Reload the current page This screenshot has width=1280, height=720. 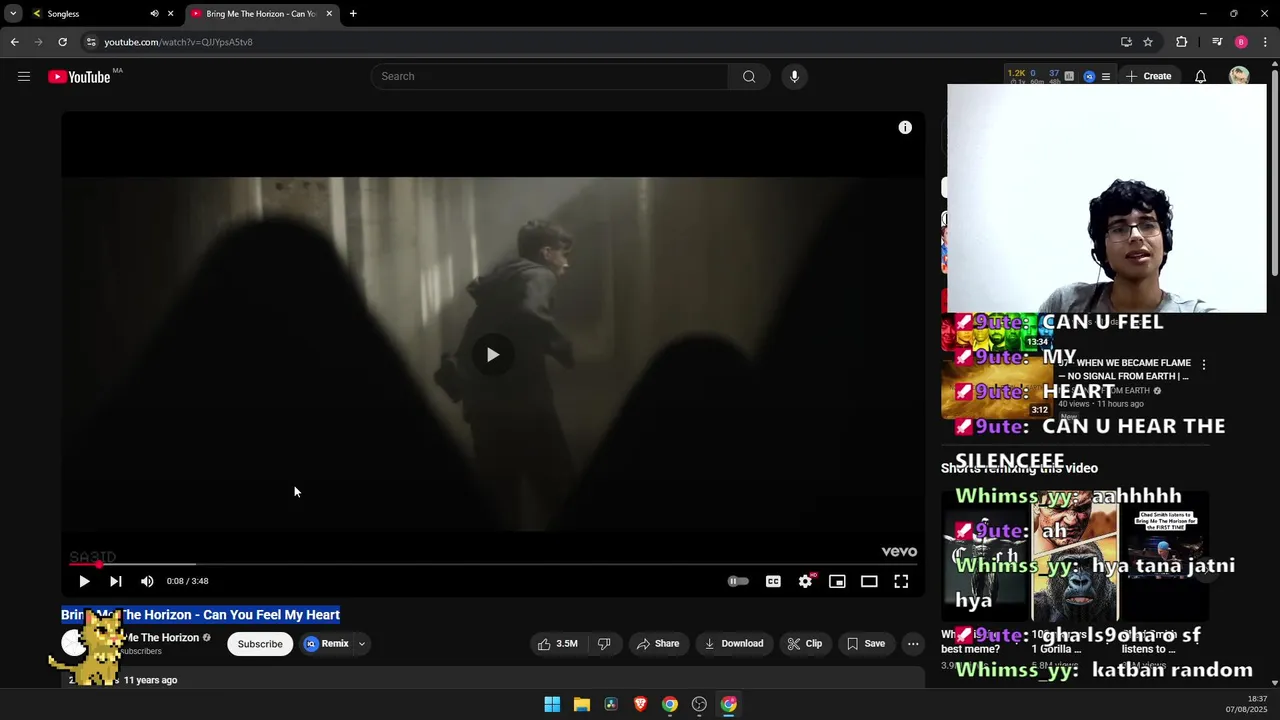[62, 42]
